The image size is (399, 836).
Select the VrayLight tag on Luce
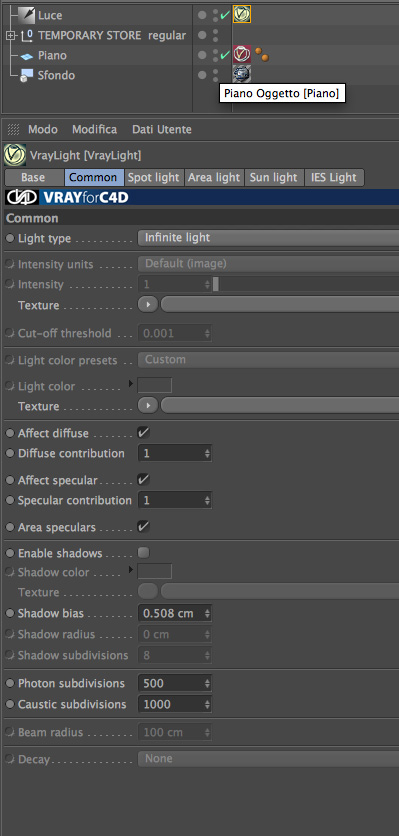pos(242,14)
